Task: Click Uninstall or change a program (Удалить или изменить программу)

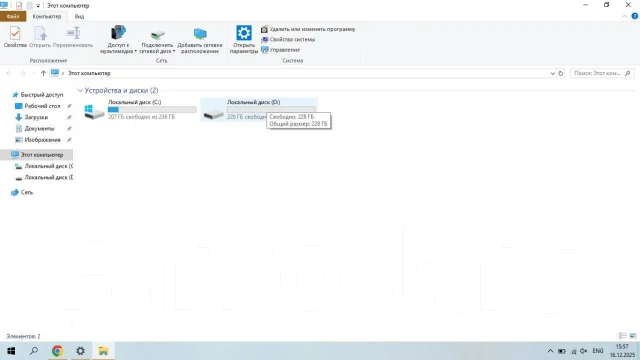Action: click(308, 29)
